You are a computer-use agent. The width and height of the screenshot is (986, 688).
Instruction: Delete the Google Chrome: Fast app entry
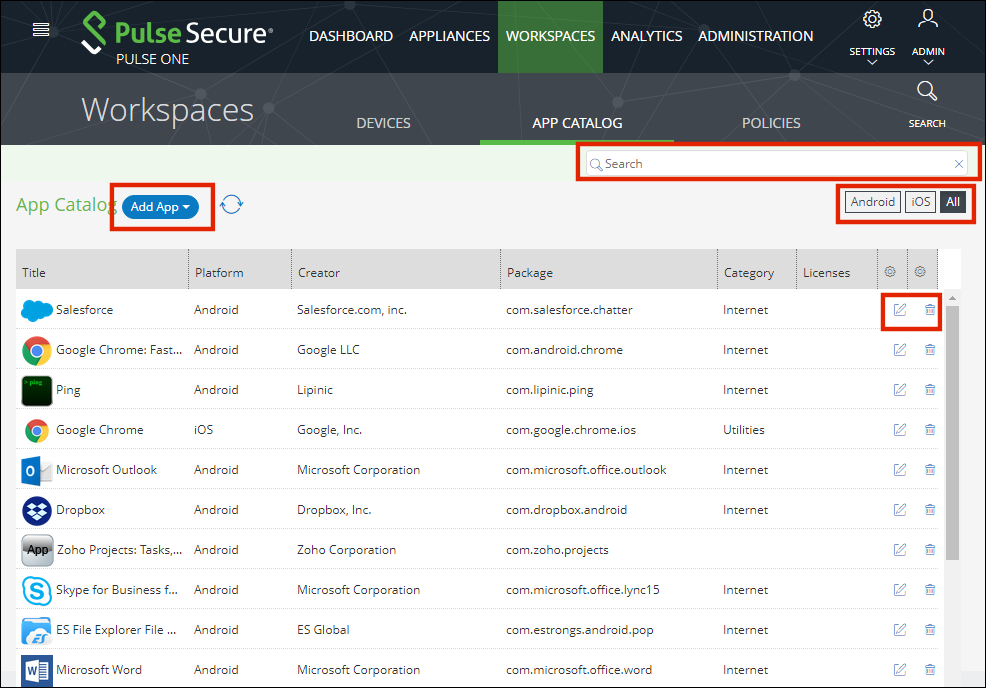pos(929,350)
